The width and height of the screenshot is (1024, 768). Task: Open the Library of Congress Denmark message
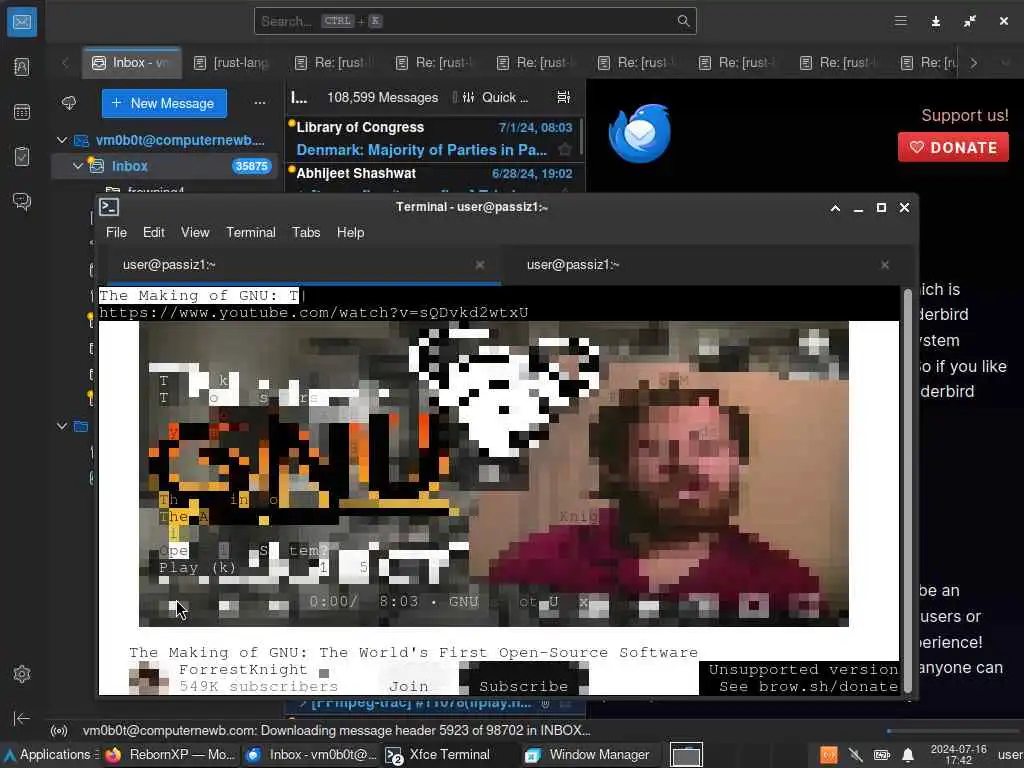[434, 138]
